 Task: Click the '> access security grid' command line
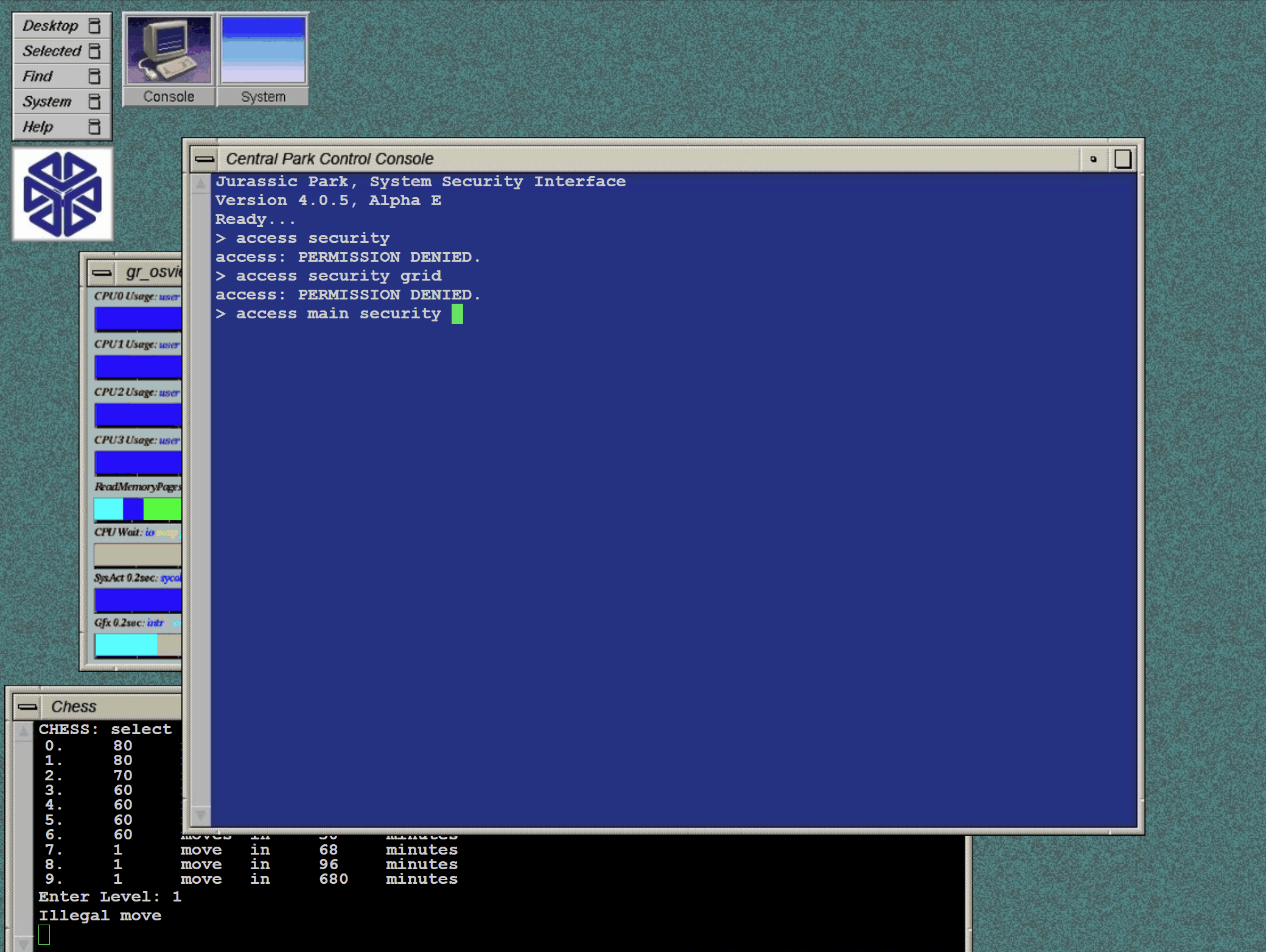point(329,276)
